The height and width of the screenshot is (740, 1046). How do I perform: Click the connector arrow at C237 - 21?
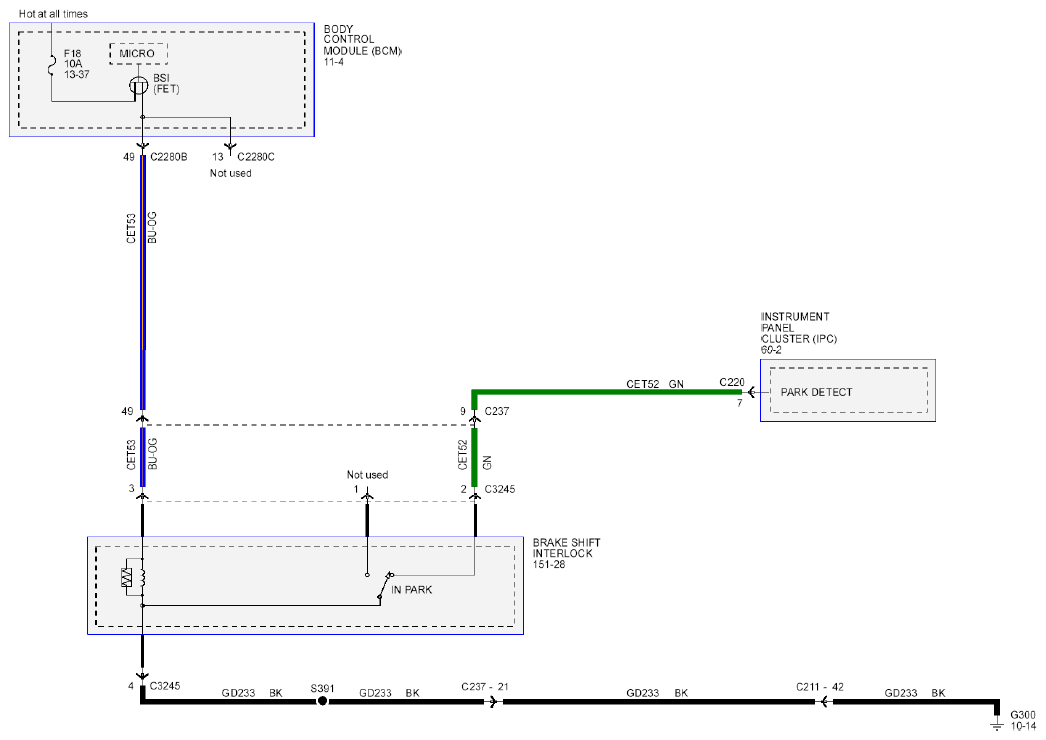tap(492, 701)
